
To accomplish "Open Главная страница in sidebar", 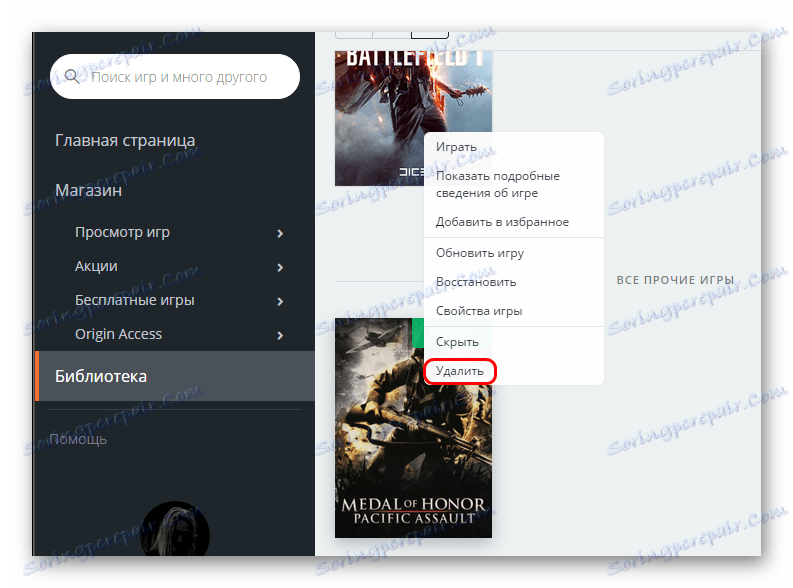I will tap(125, 140).
